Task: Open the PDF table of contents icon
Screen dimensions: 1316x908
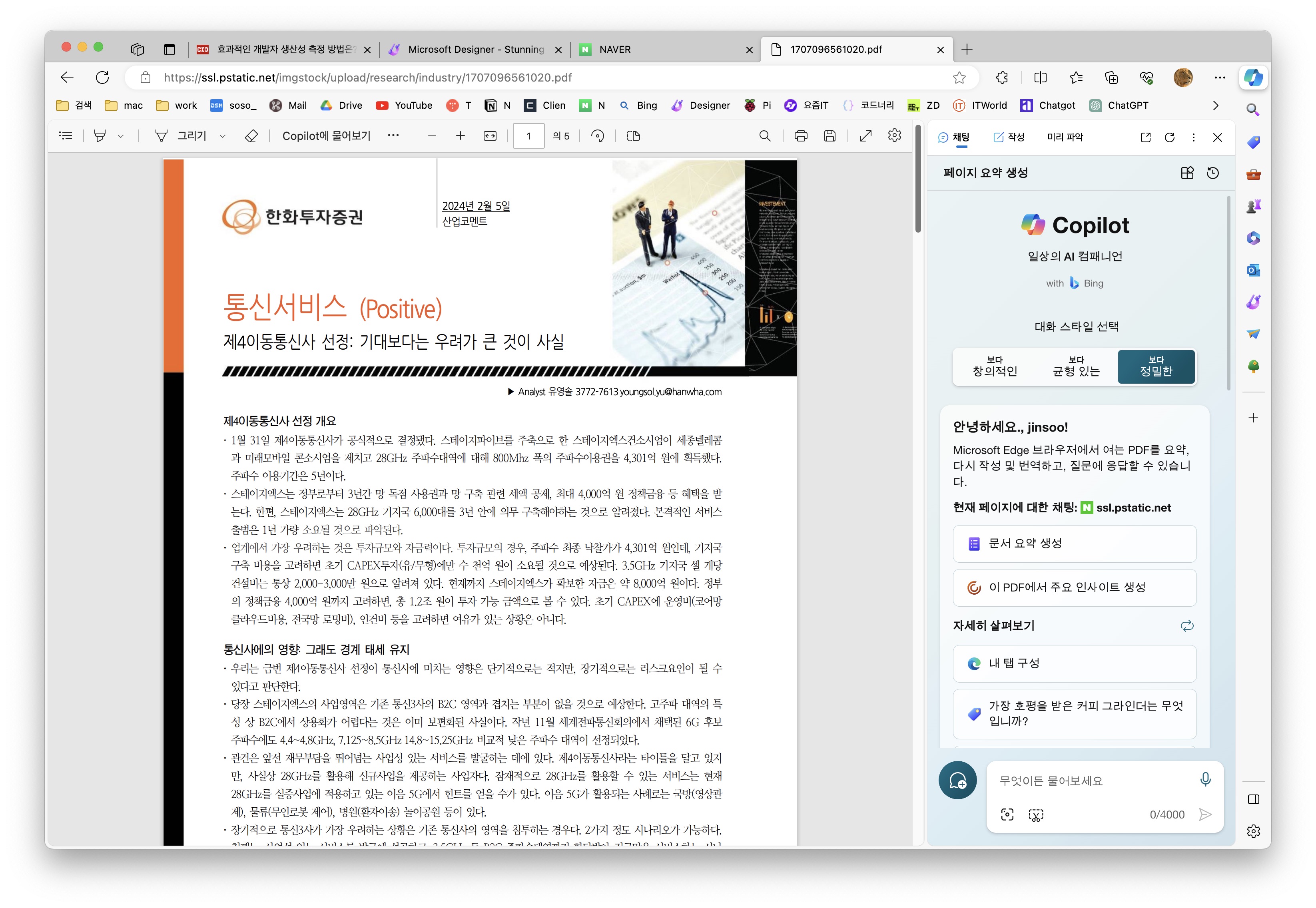Action: 66,136
